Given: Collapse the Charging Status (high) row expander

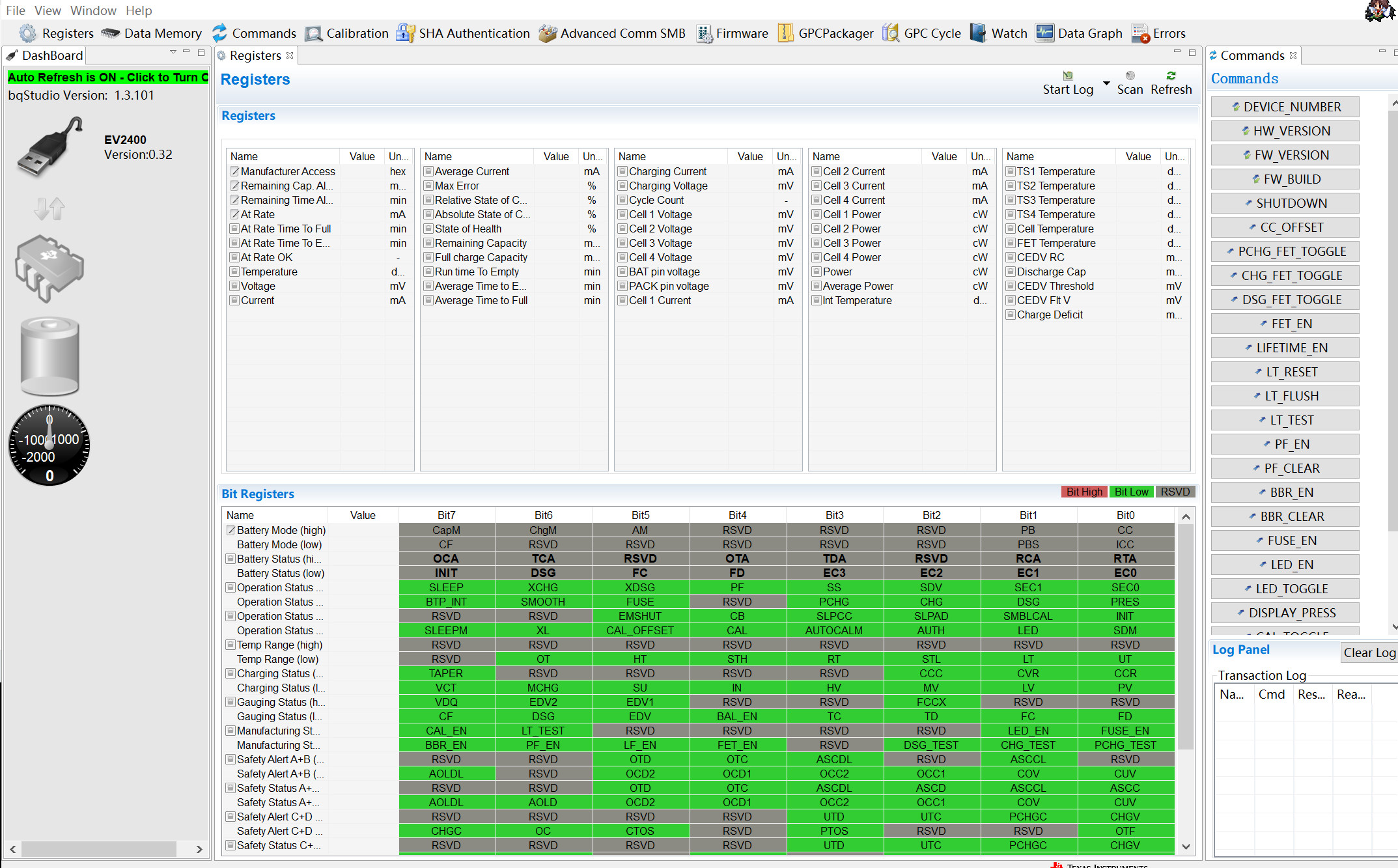Looking at the screenshot, I should (x=231, y=673).
